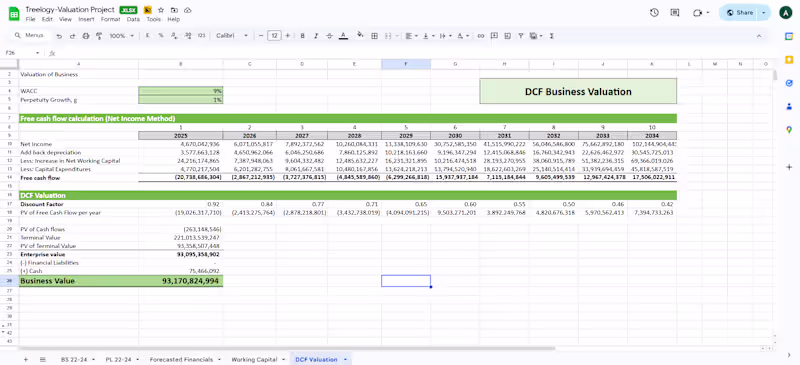
Task: Format as currency icon
Action: coord(147,36)
